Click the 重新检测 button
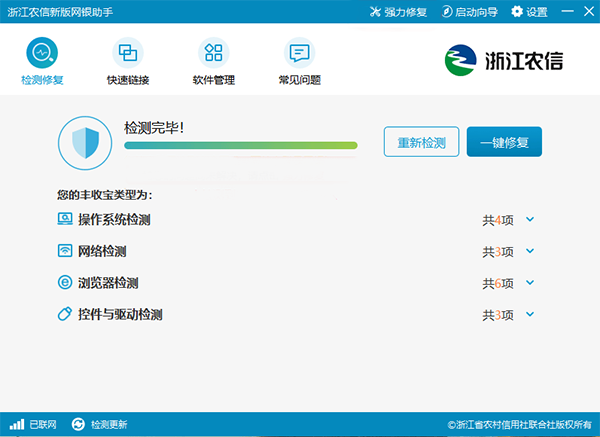 point(421,142)
